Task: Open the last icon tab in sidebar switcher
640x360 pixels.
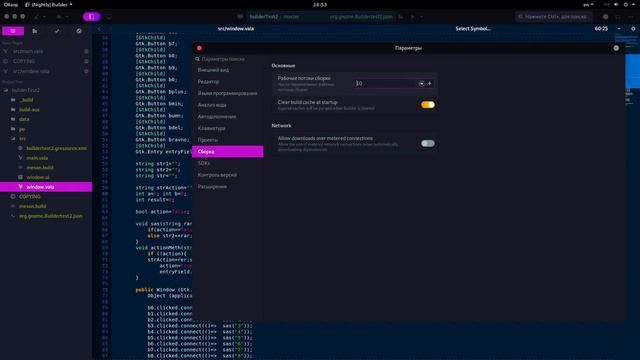Action: click(79, 31)
